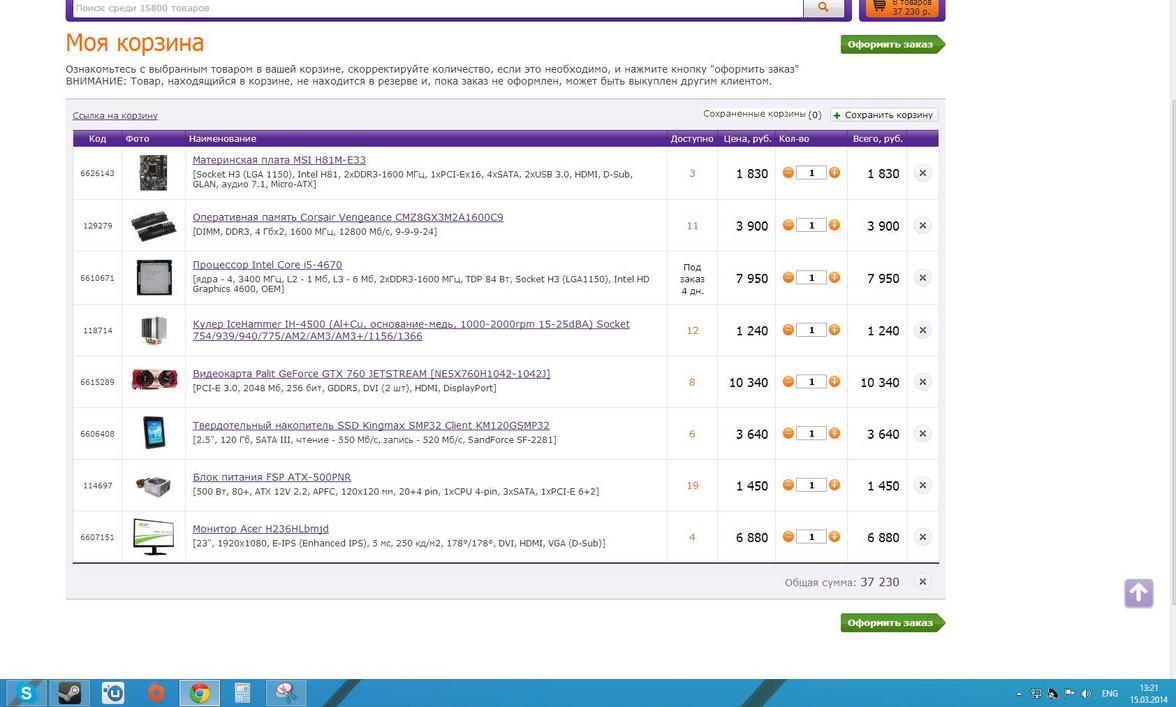
Task: Click Corsair memory product photo
Action: [x=154, y=226]
